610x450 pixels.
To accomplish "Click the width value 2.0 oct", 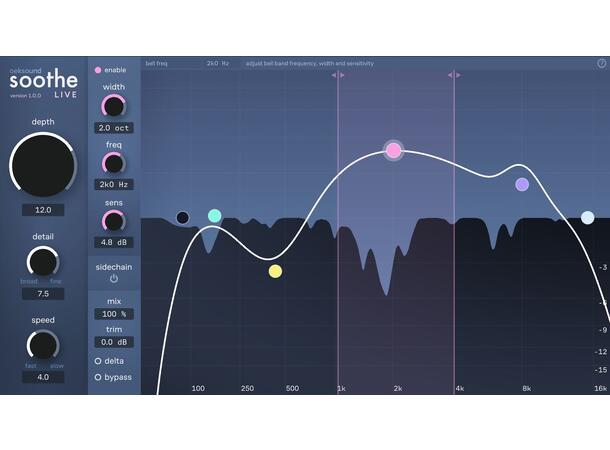I will click(x=114, y=128).
